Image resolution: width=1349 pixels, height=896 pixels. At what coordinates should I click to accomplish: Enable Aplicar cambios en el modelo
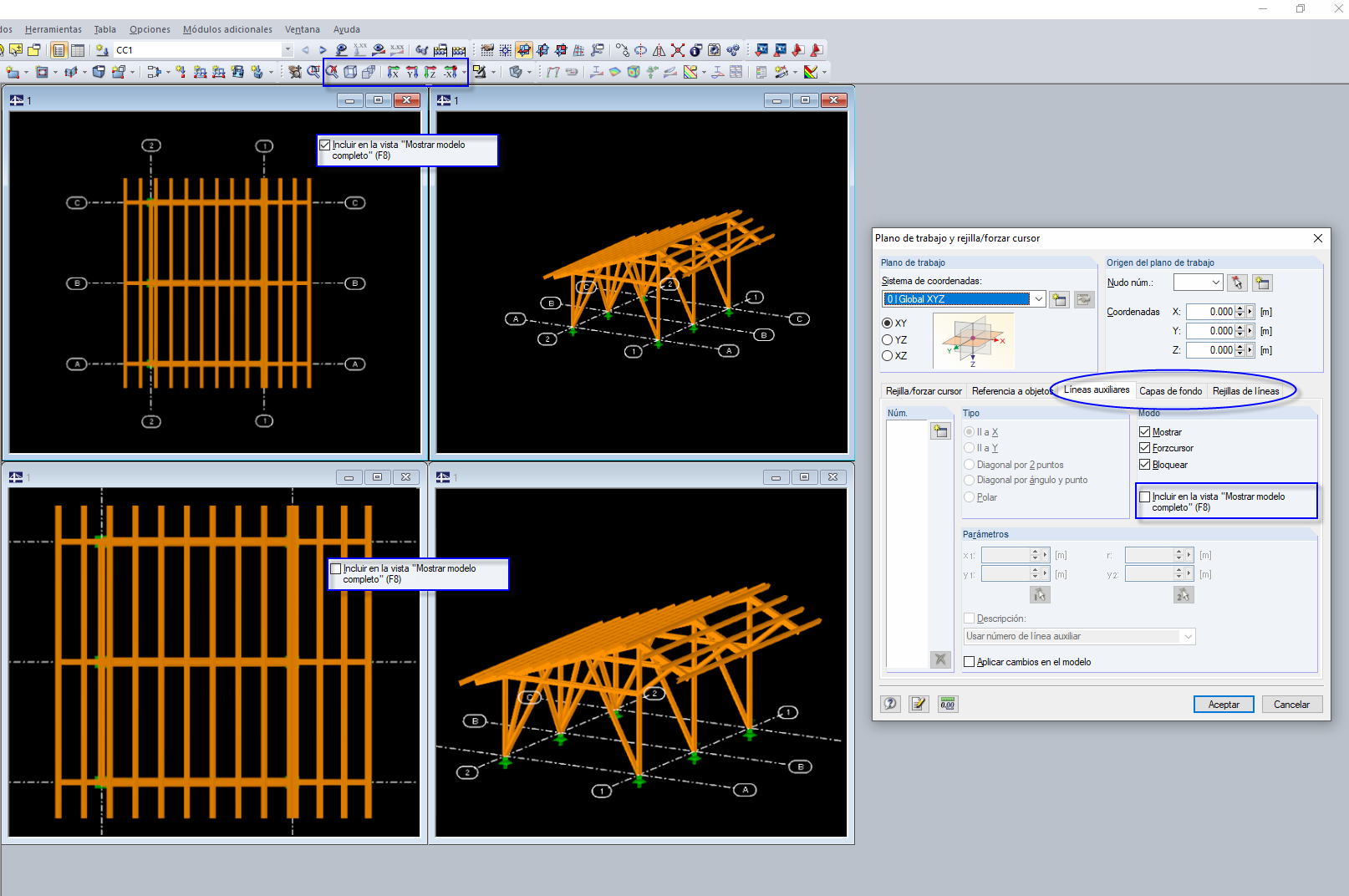[970, 662]
